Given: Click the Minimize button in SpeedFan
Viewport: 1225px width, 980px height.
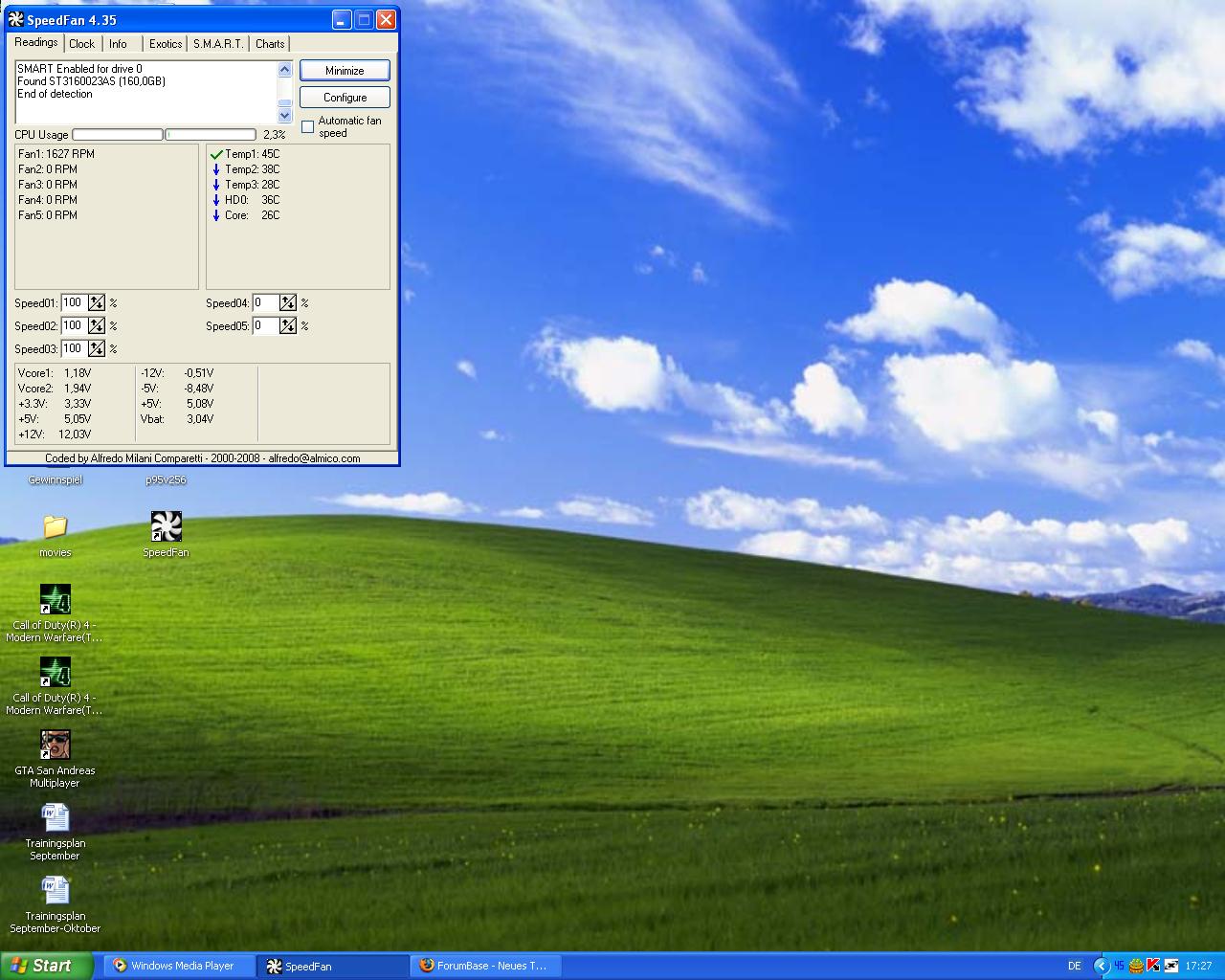Looking at the screenshot, I should click(345, 71).
